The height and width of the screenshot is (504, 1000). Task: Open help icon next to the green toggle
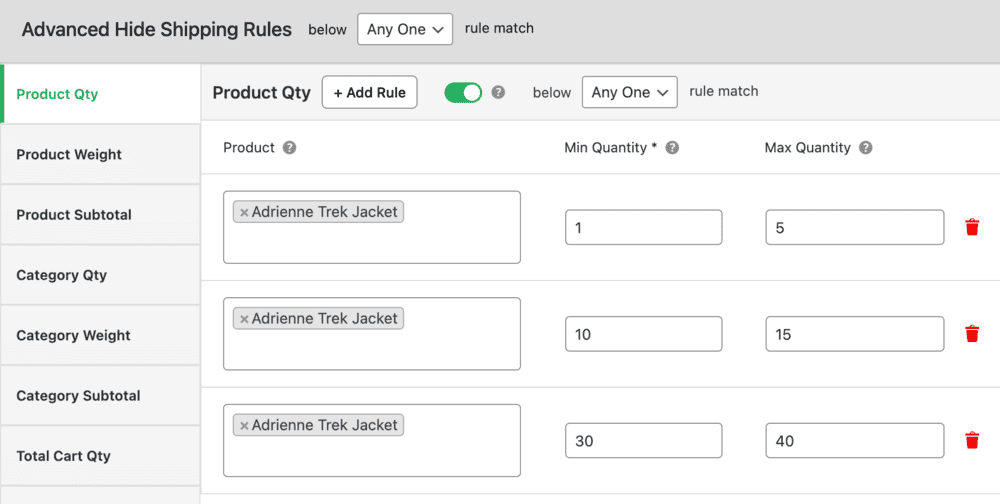pos(499,93)
